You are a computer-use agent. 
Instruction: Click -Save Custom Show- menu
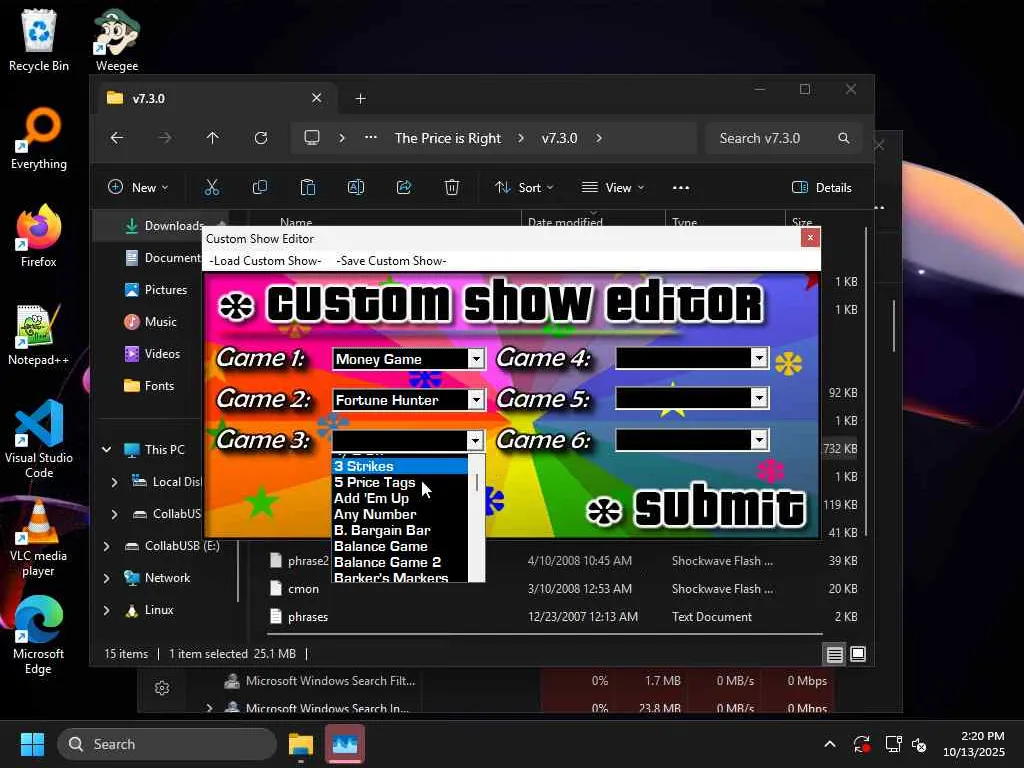[x=391, y=261]
